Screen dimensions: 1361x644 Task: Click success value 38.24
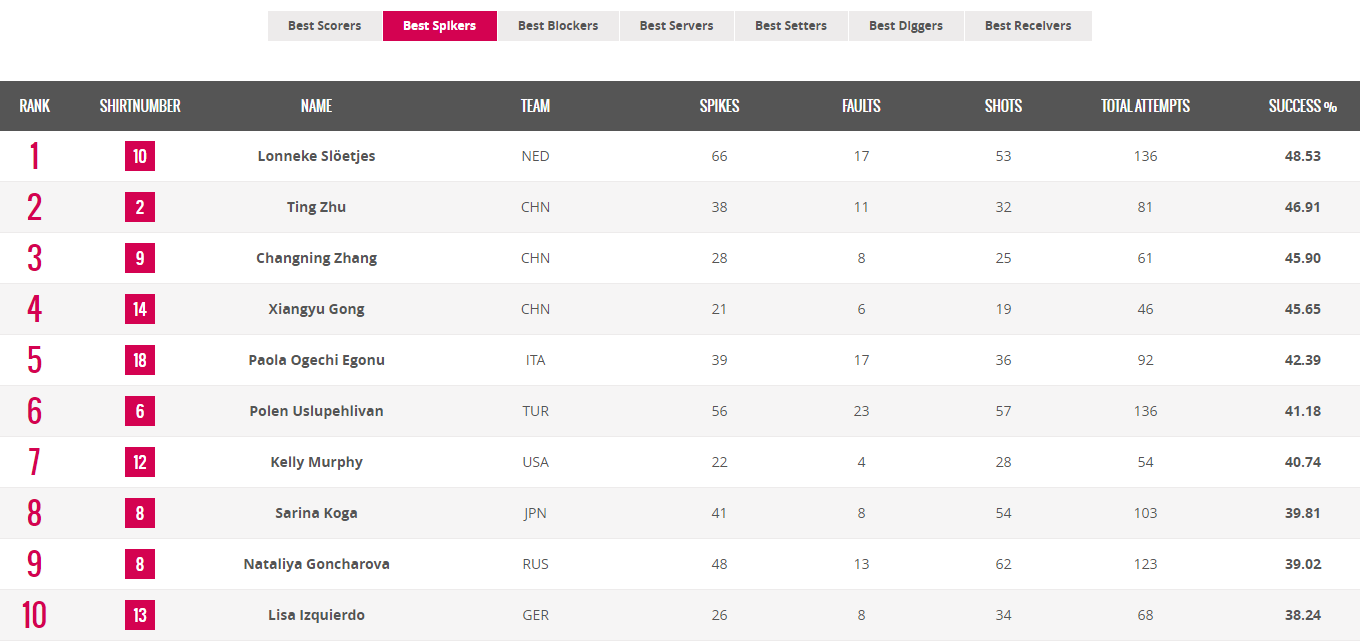click(x=1302, y=615)
